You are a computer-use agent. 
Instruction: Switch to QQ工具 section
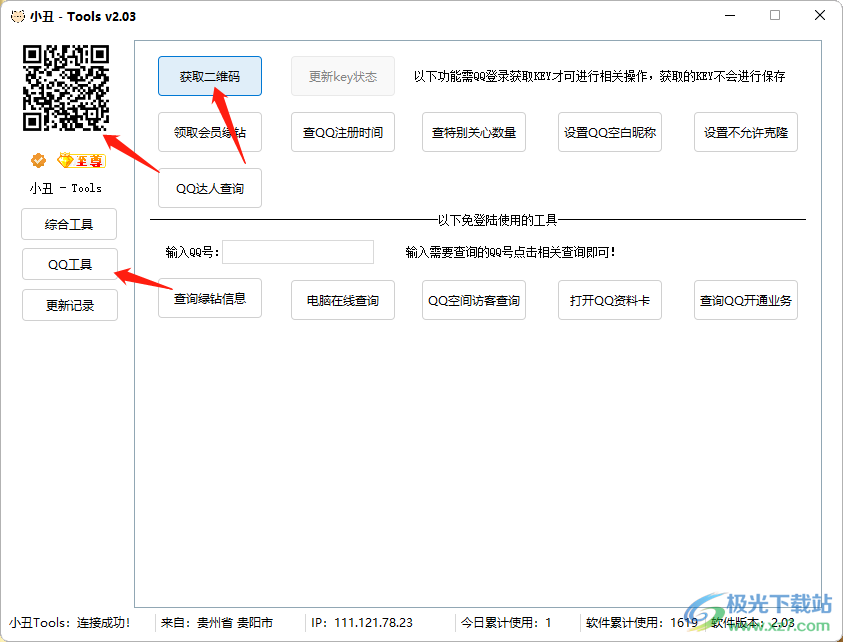pos(70,264)
